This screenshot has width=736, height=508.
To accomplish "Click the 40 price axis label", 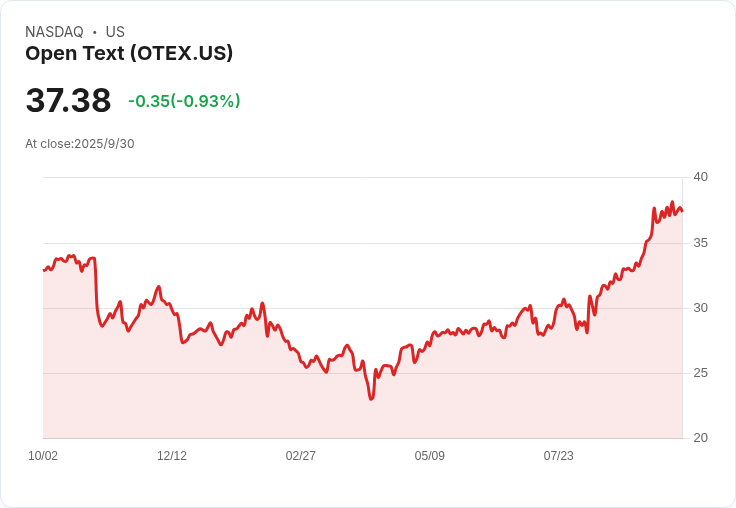I will pos(700,177).
